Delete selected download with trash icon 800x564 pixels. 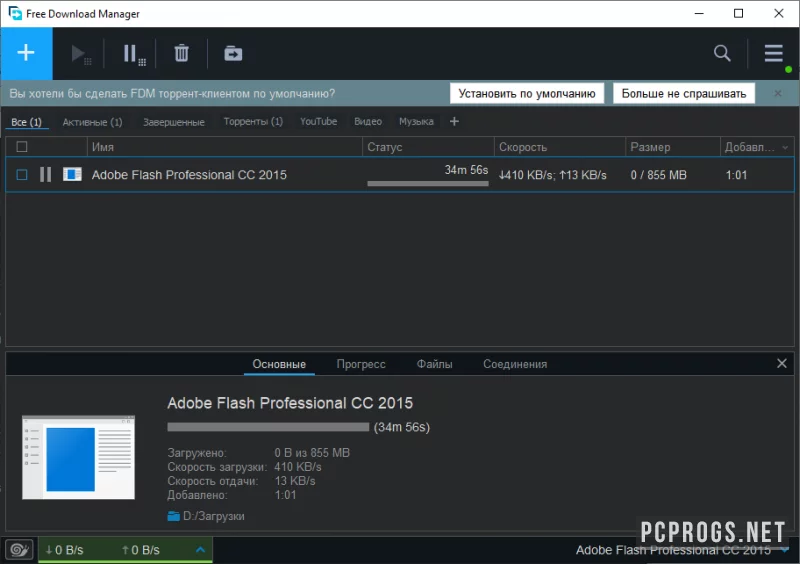click(x=182, y=53)
